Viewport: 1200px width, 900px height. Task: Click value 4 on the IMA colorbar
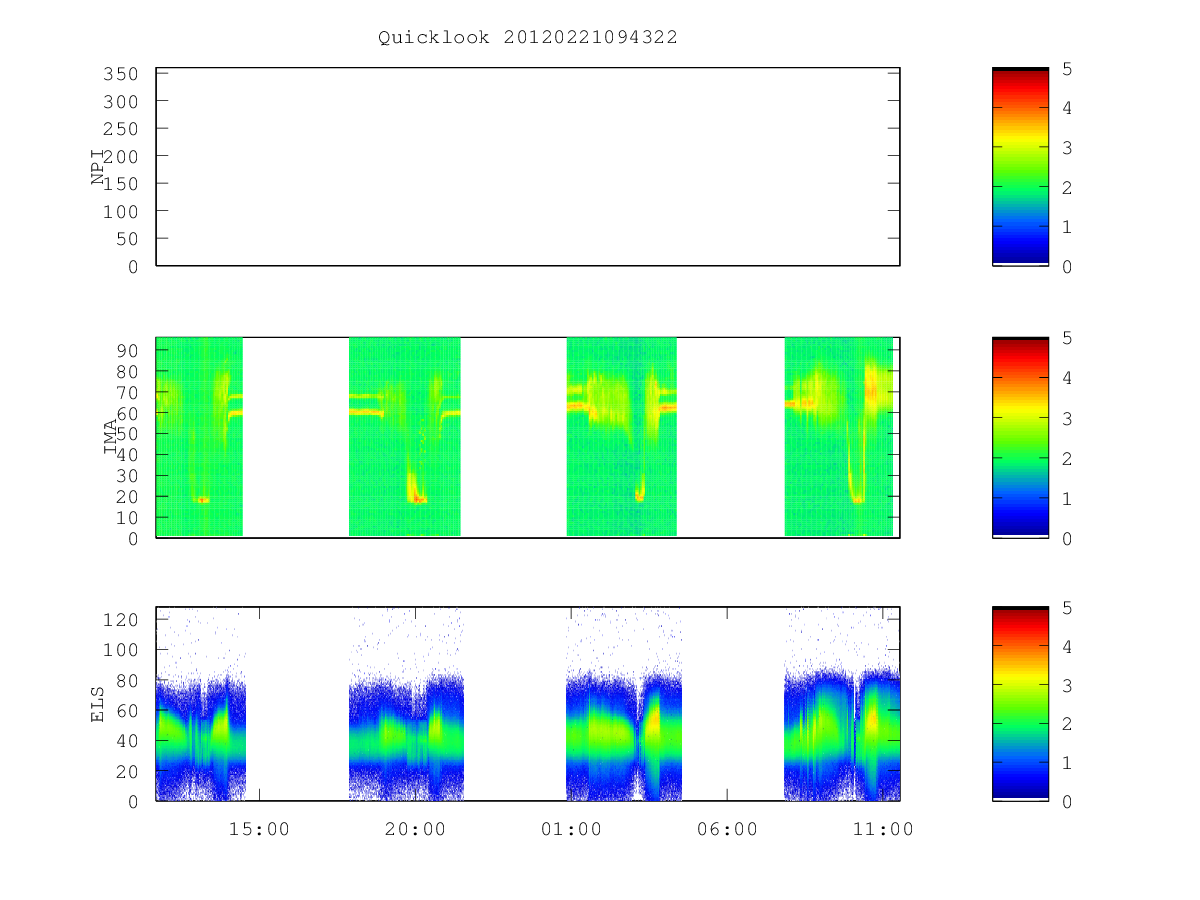pos(1068,378)
